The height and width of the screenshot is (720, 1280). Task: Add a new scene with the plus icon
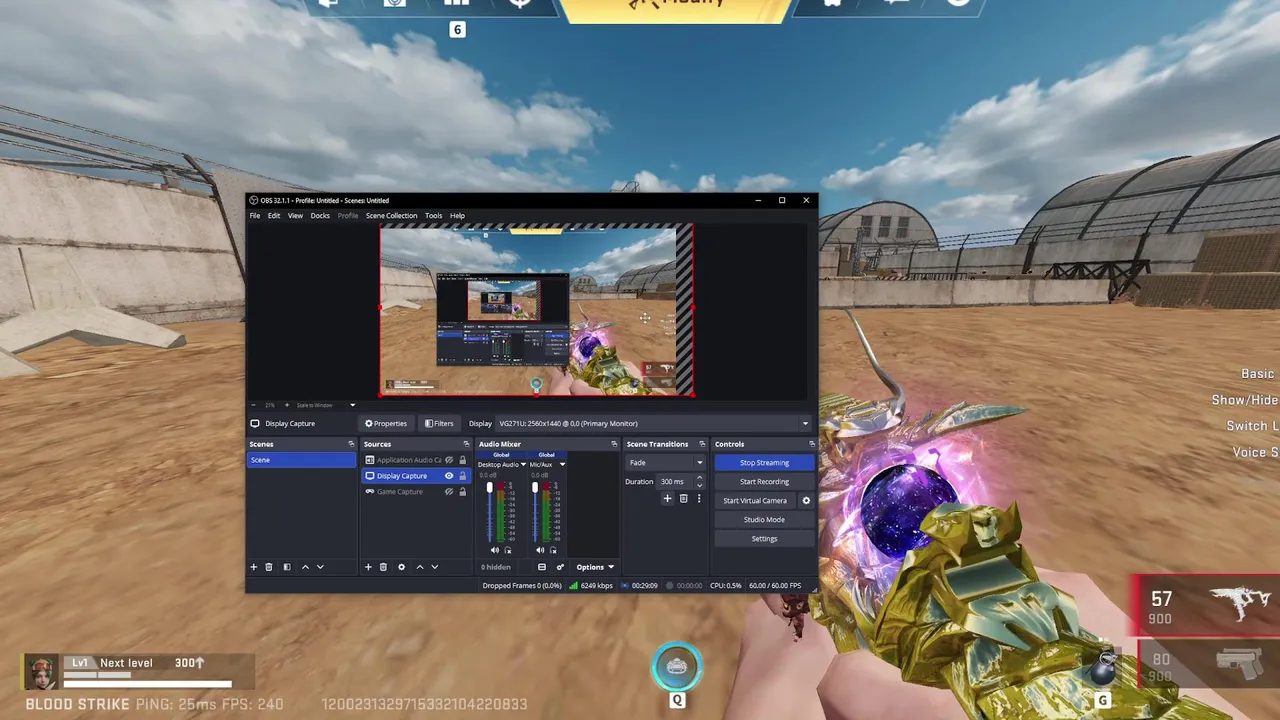click(254, 567)
